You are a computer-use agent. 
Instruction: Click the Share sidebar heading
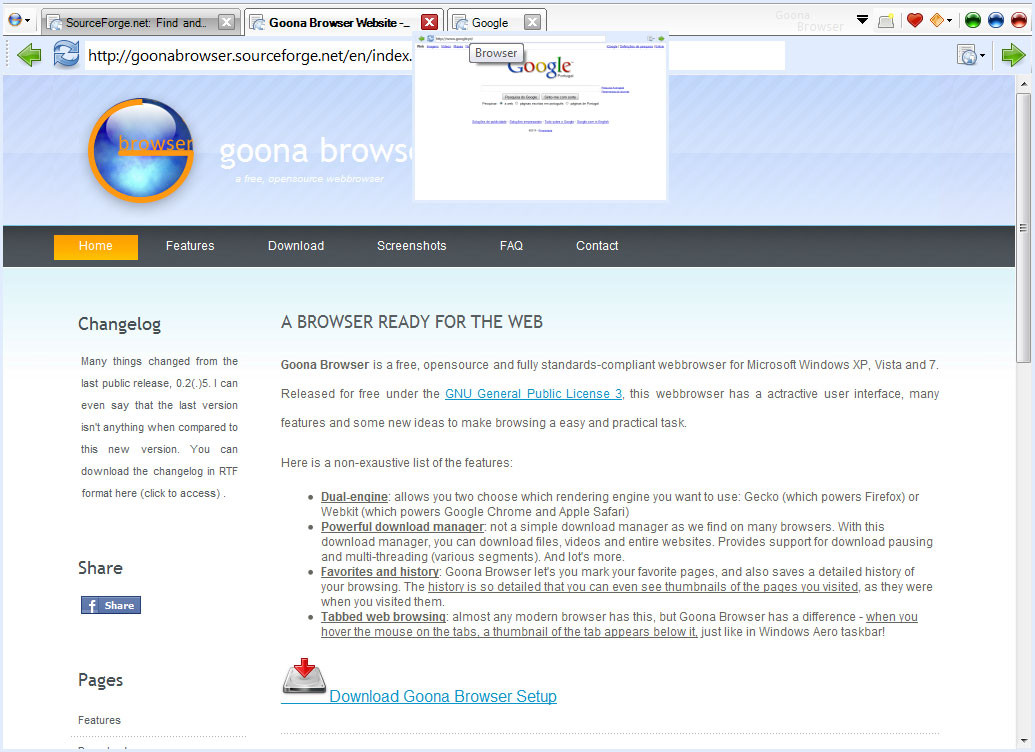[x=100, y=568]
